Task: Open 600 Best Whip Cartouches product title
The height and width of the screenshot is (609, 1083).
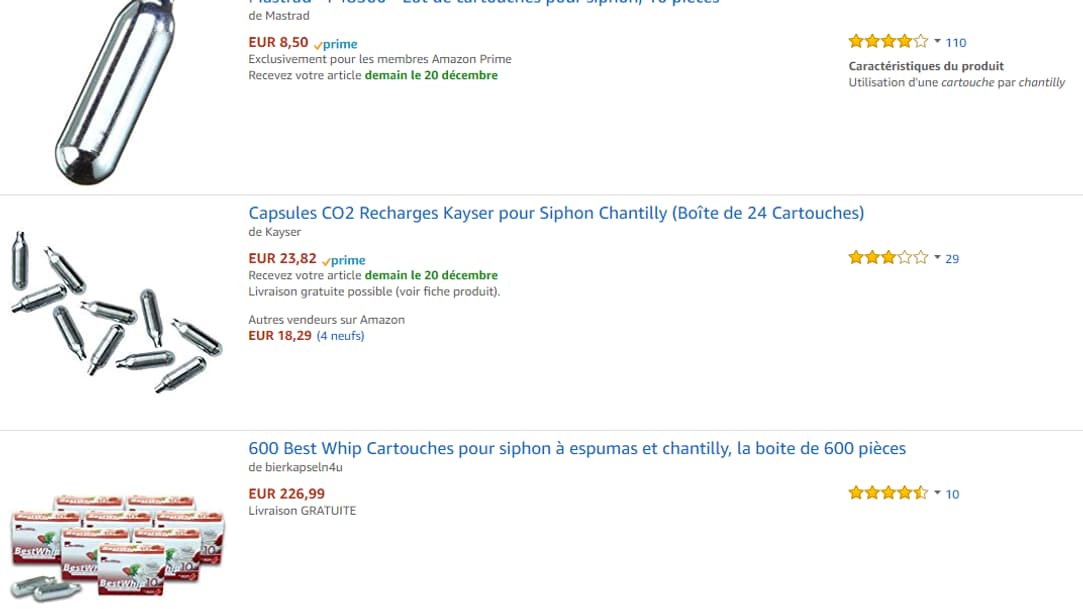Action: point(577,448)
